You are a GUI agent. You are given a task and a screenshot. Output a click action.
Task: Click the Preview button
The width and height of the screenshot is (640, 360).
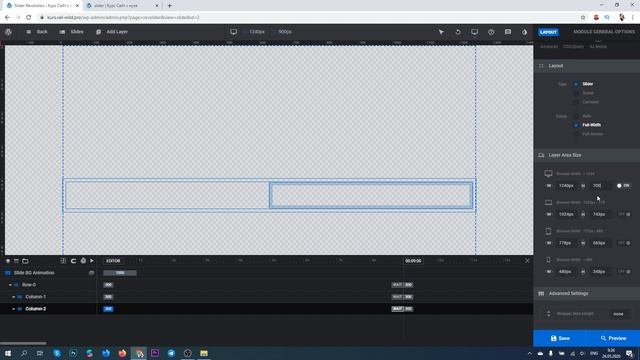(x=613, y=338)
